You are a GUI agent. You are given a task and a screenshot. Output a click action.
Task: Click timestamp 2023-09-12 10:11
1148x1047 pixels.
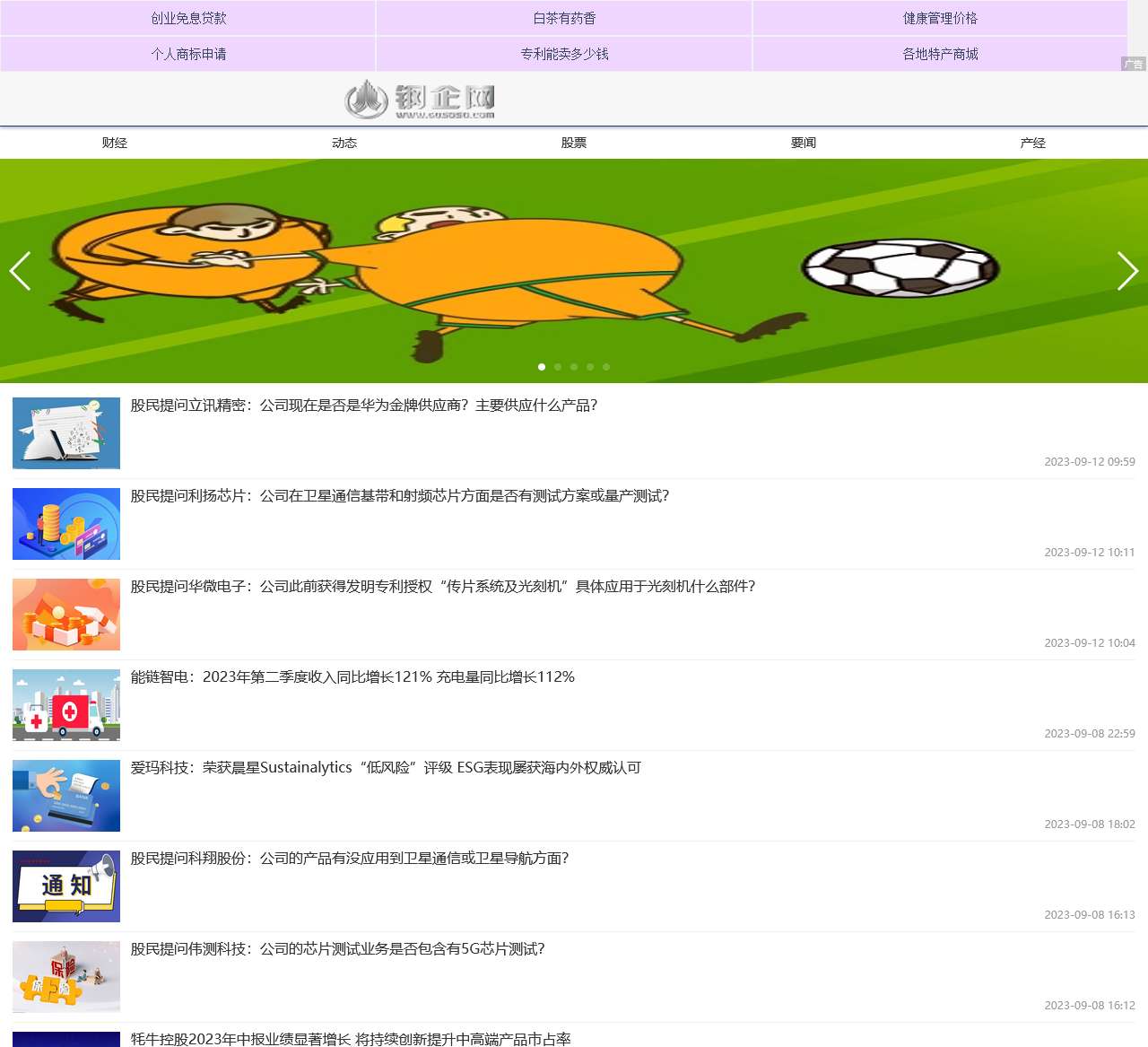click(x=1090, y=553)
